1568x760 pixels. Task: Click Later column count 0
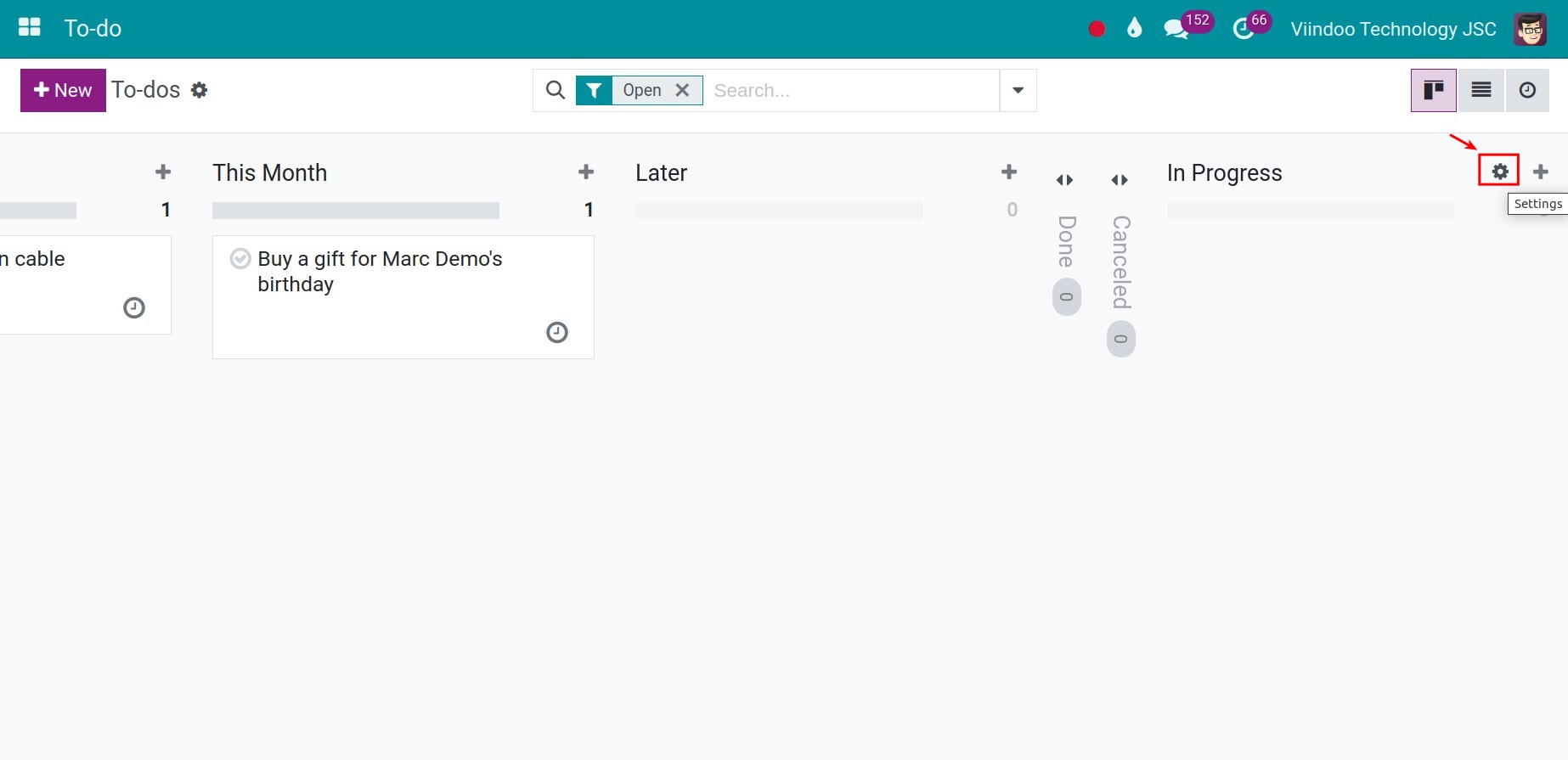tap(1012, 210)
